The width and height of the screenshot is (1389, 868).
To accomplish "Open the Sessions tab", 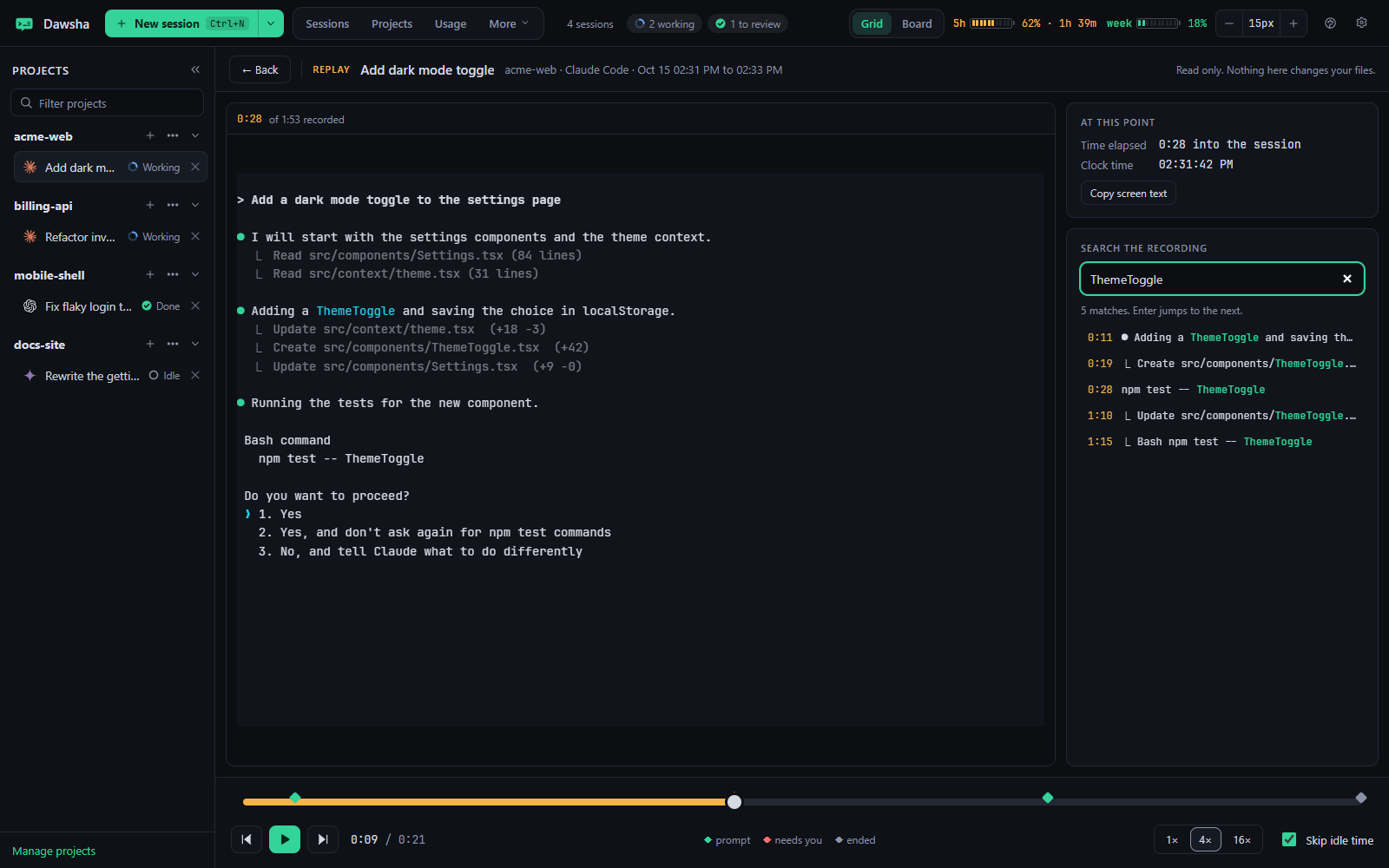I will pyautogui.click(x=327, y=23).
